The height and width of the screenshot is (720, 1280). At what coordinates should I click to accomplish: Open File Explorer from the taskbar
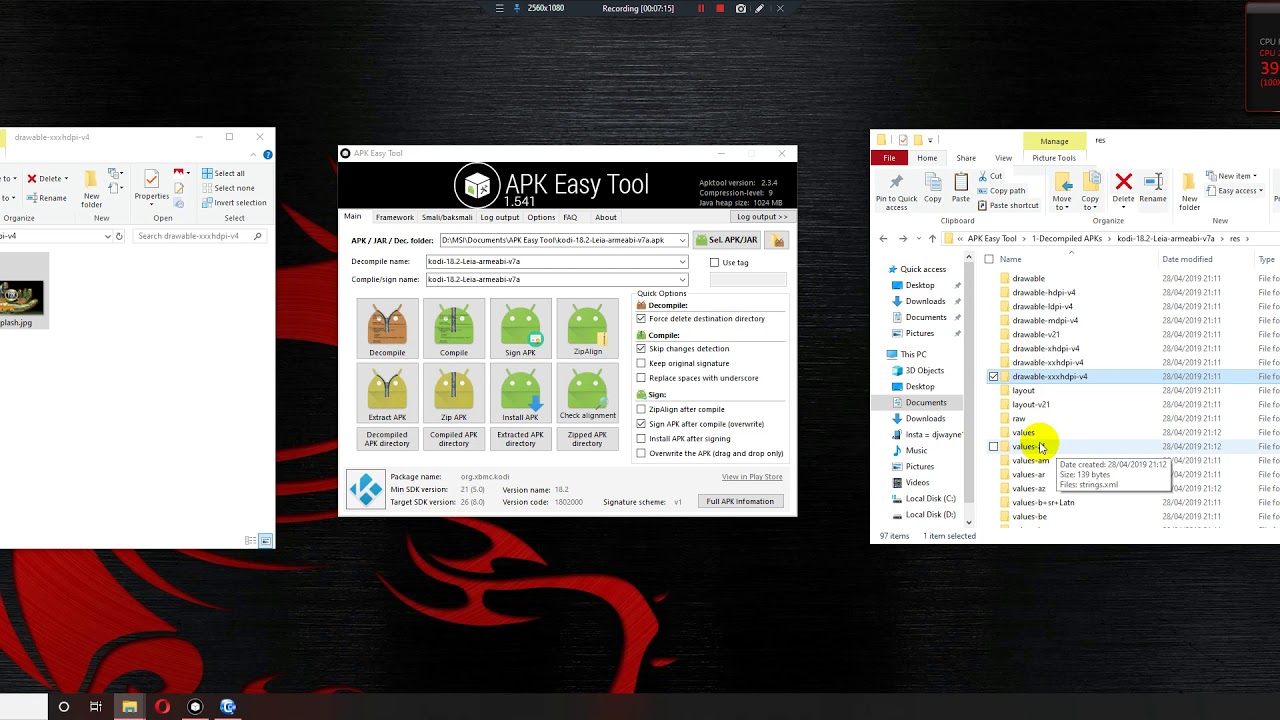[x=129, y=707]
